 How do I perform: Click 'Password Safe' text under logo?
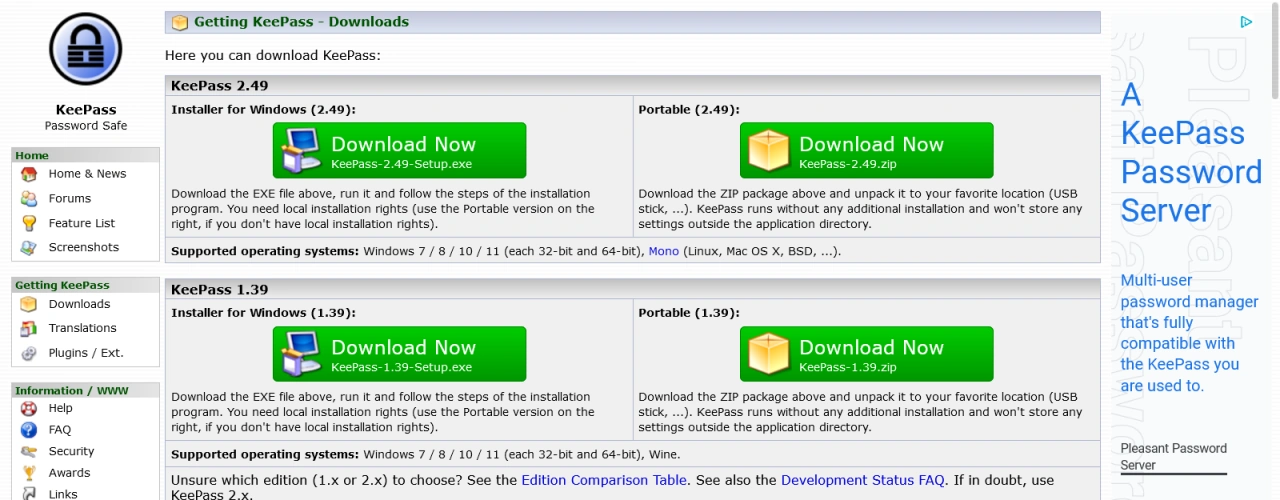click(86, 126)
